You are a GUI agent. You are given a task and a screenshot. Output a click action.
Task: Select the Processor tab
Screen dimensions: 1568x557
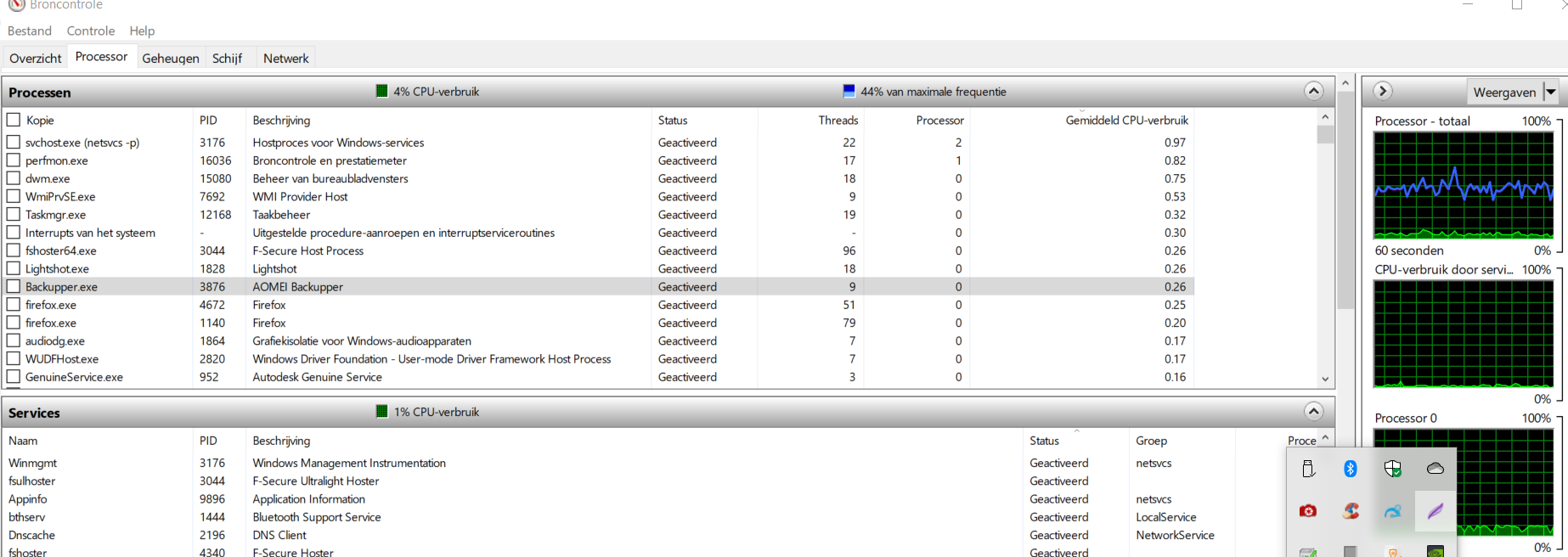(101, 56)
